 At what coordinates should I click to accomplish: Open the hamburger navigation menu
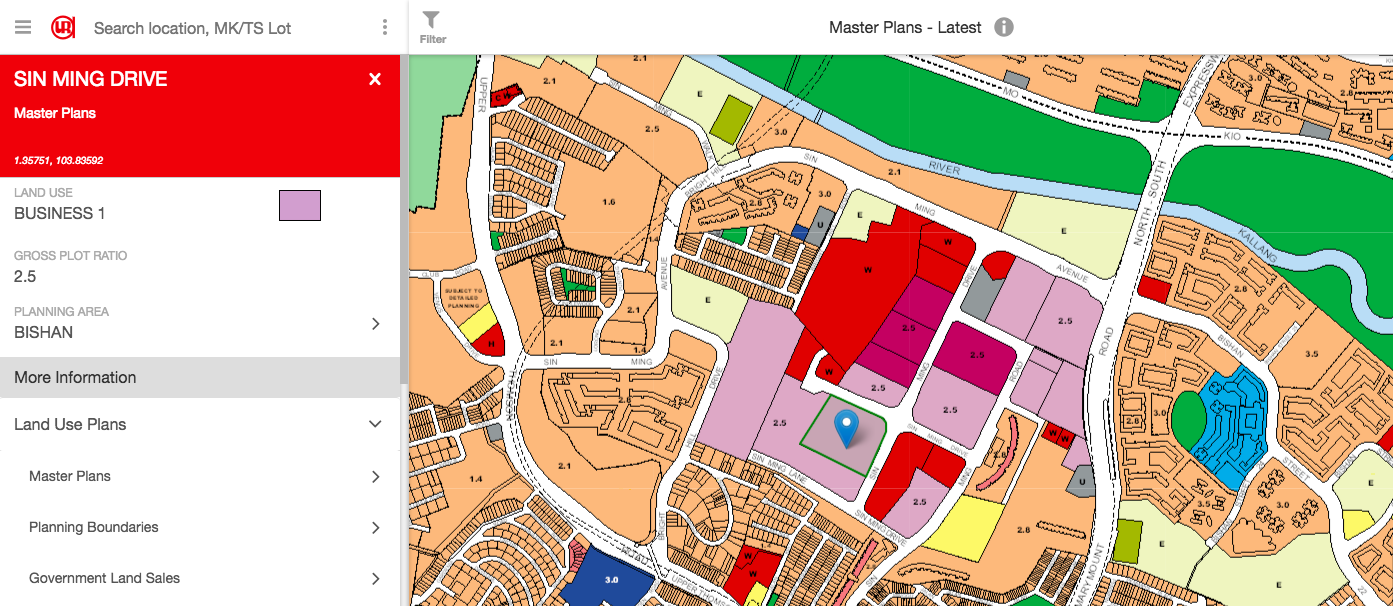pos(23,27)
